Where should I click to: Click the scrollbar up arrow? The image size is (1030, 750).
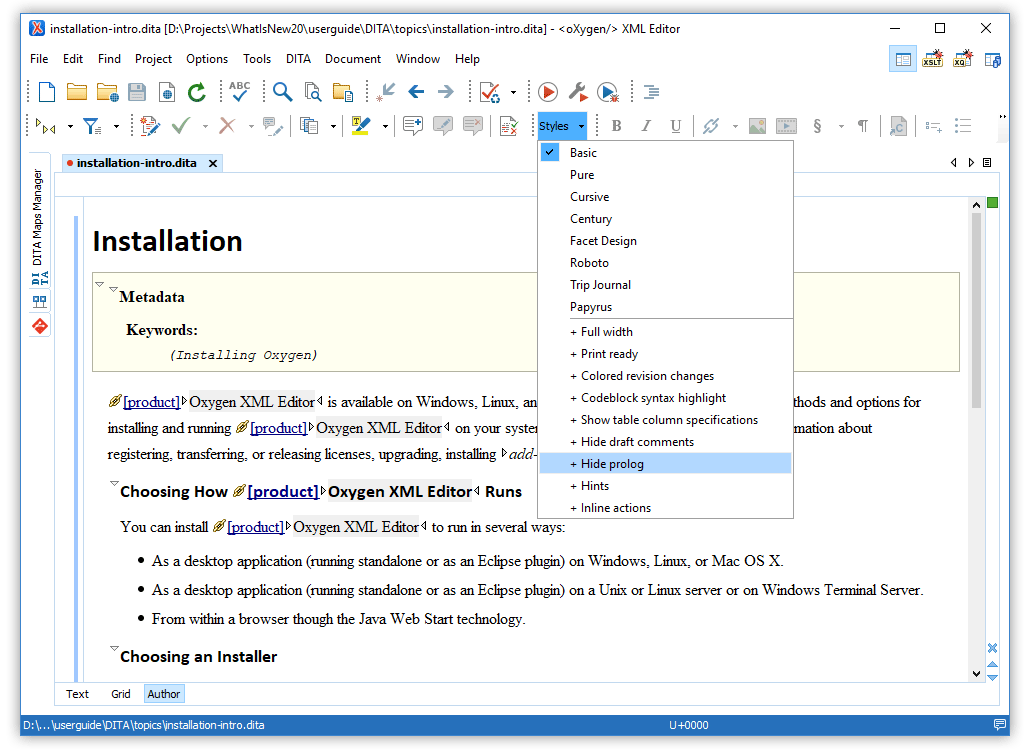pyautogui.click(x=976, y=205)
